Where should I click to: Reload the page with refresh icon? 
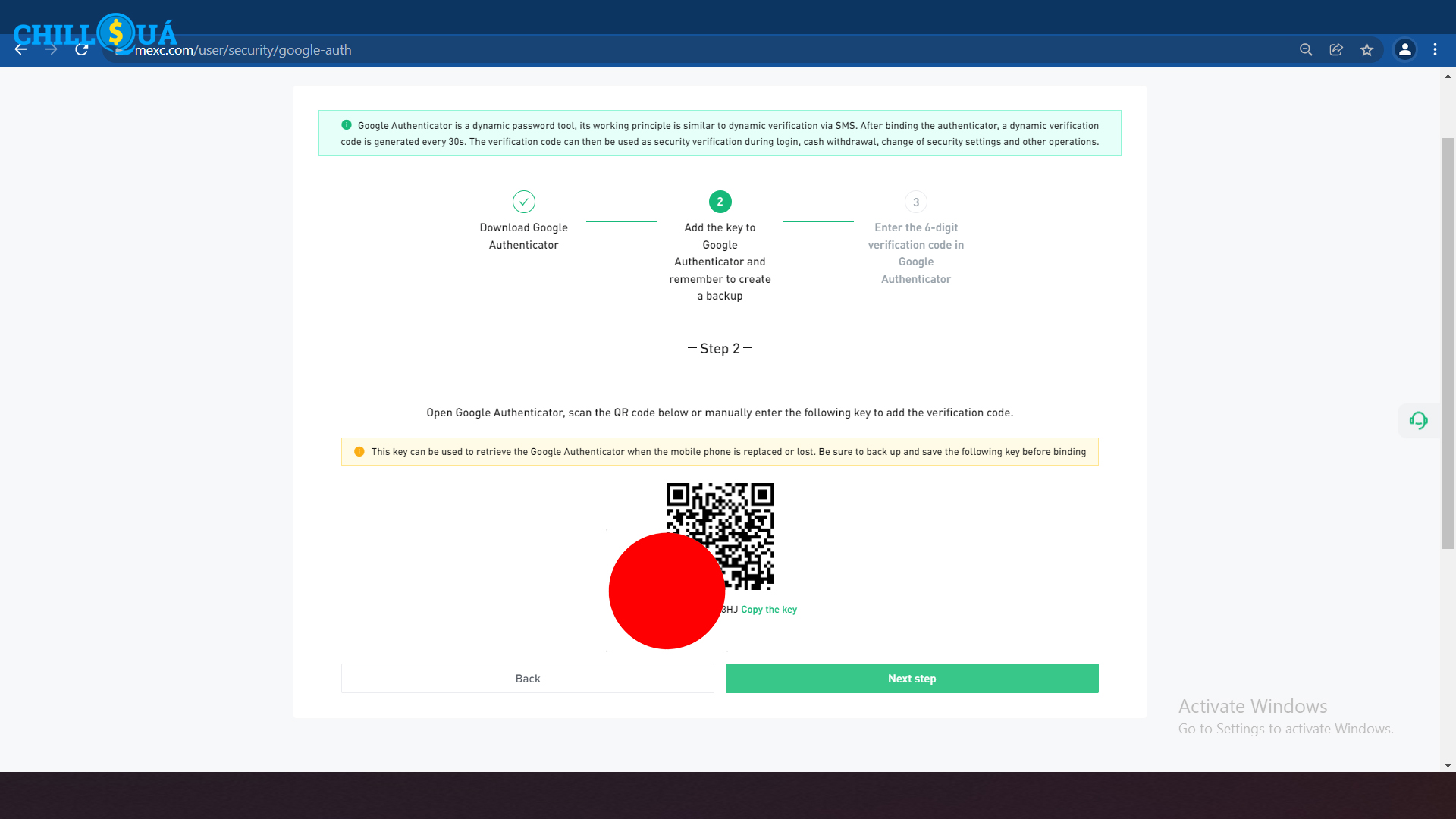click(82, 50)
